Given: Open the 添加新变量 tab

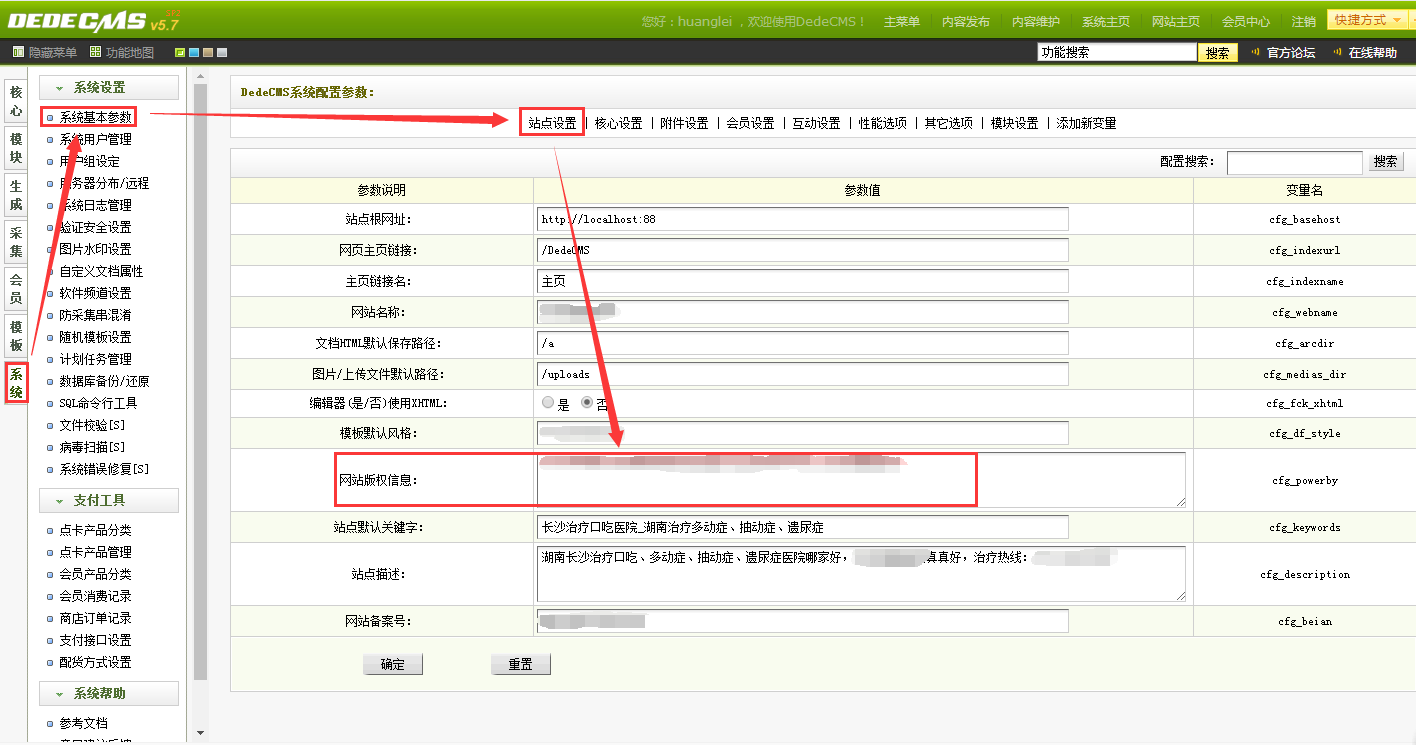Looking at the screenshot, I should coord(1086,123).
